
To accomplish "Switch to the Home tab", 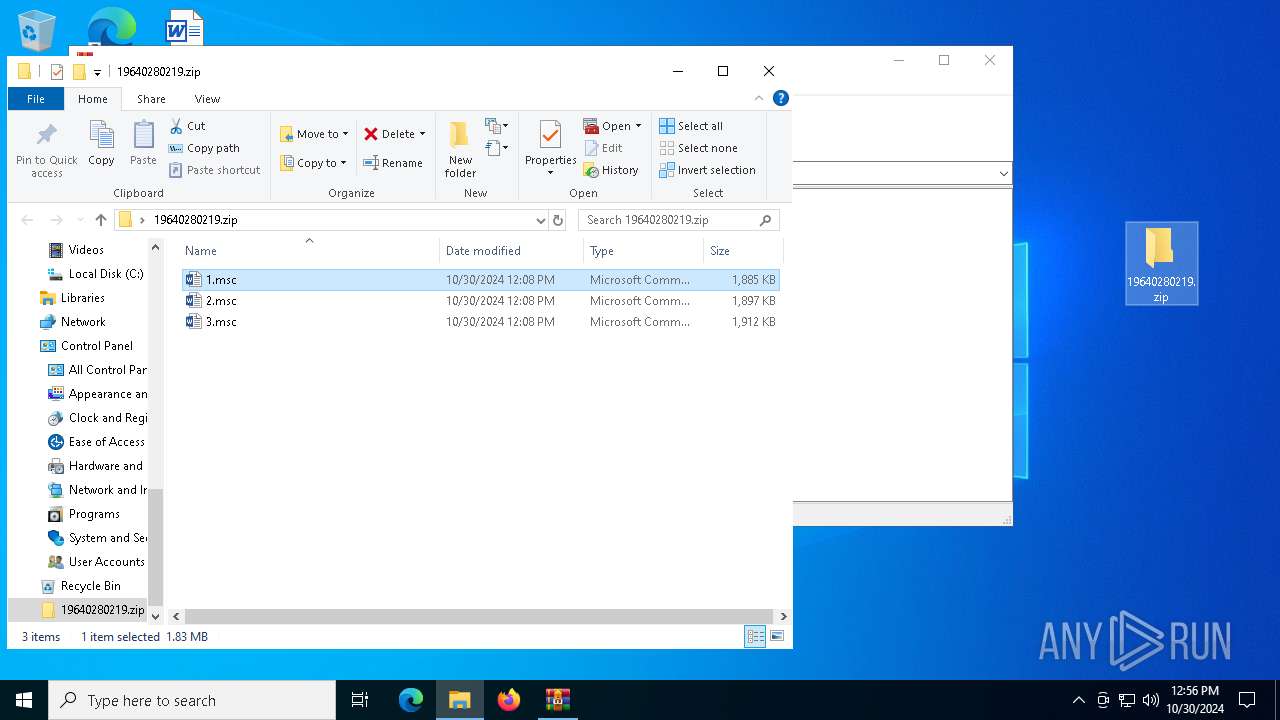I will coord(93,99).
